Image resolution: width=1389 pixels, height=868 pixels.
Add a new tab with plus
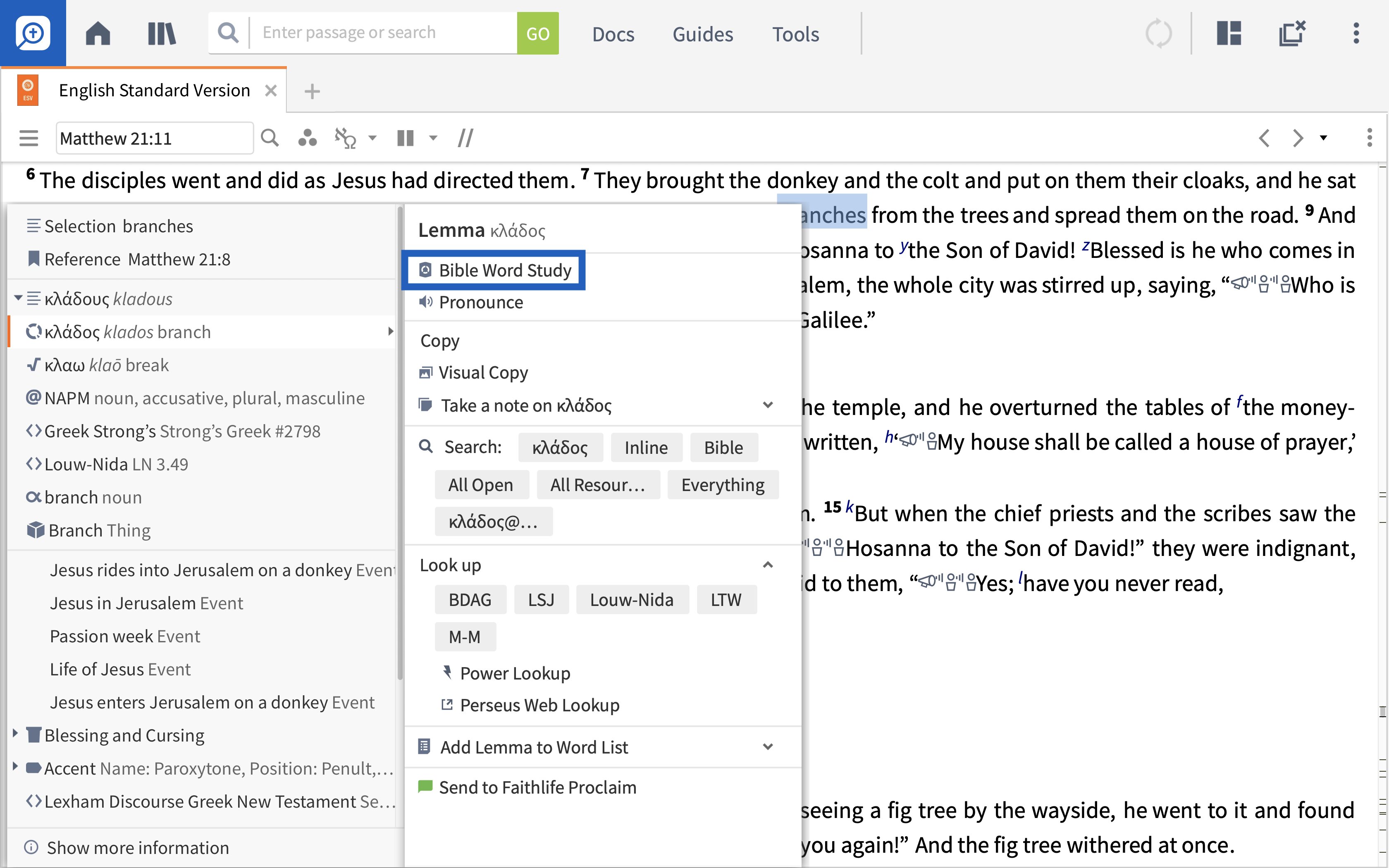[312, 91]
